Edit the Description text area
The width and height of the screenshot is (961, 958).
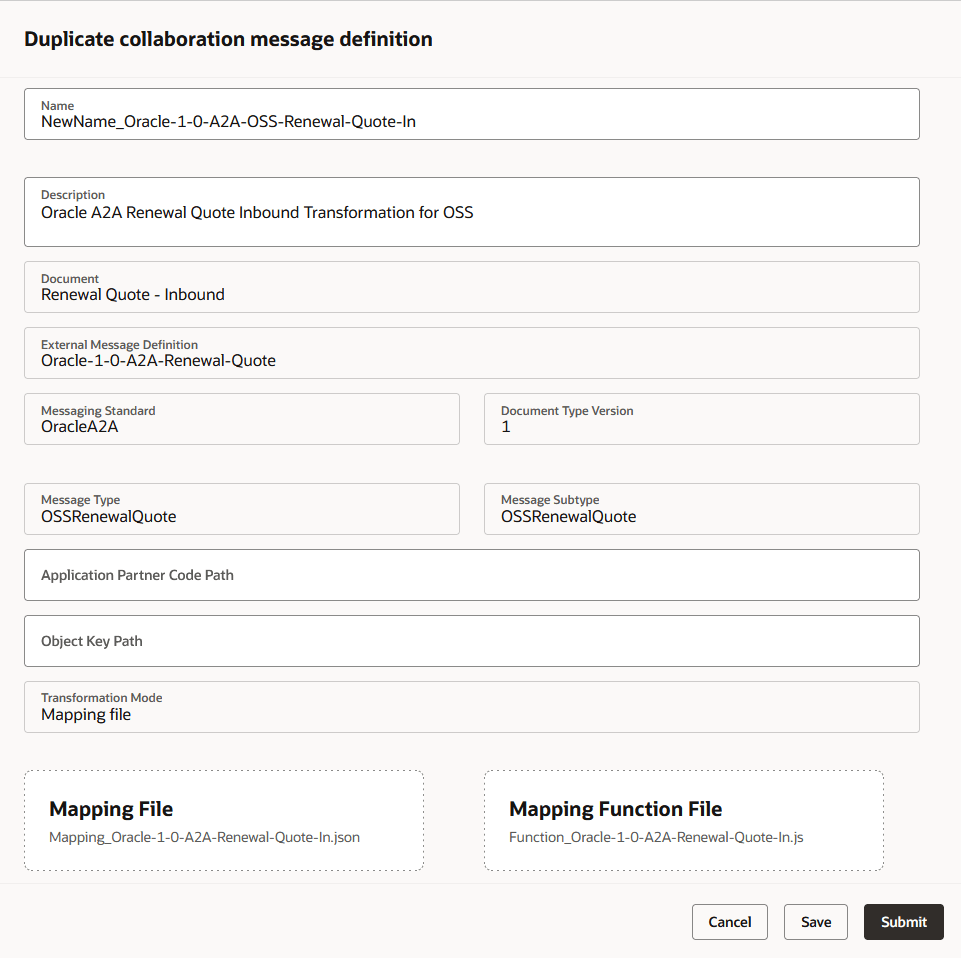(x=471, y=212)
